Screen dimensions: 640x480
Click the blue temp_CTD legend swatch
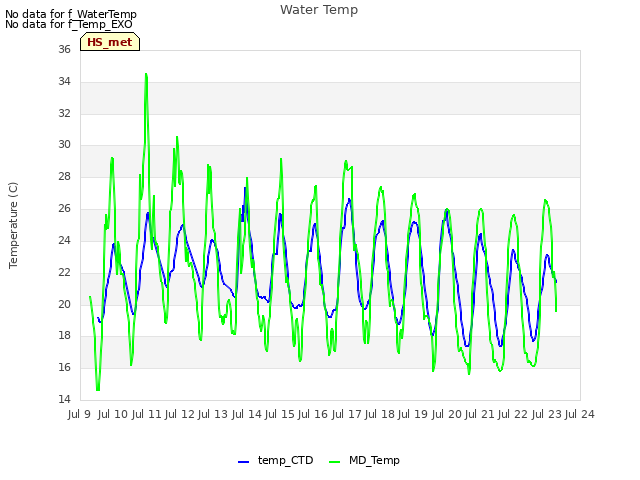pyautogui.click(x=243, y=462)
